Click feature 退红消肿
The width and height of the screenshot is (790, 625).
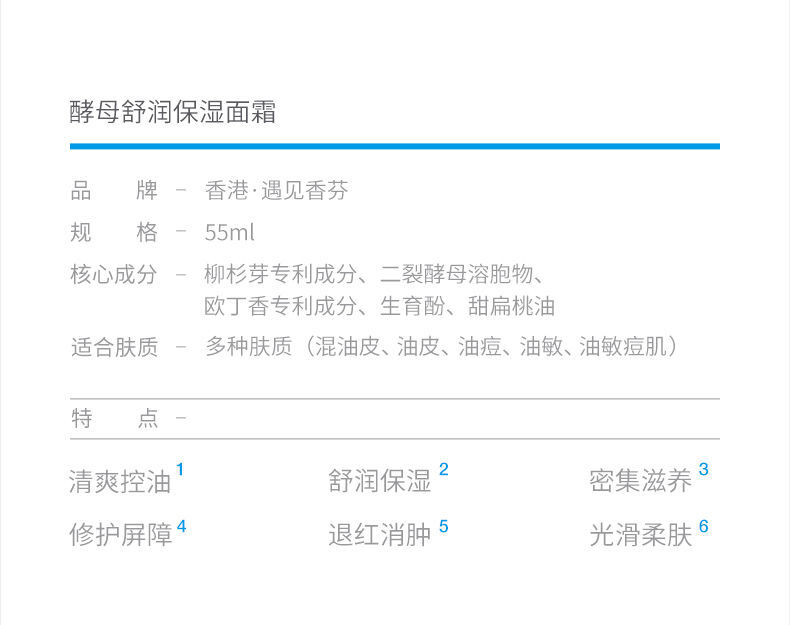(x=380, y=534)
